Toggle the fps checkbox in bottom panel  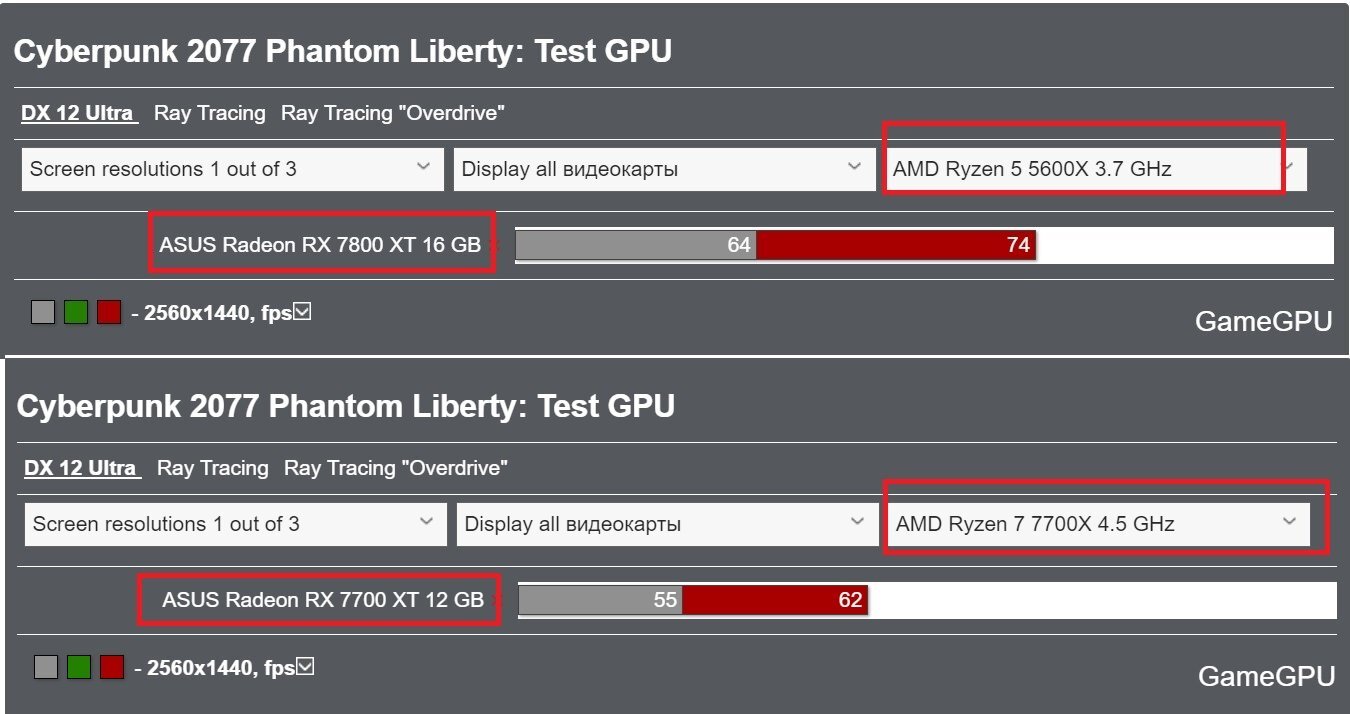(x=306, y=666)
